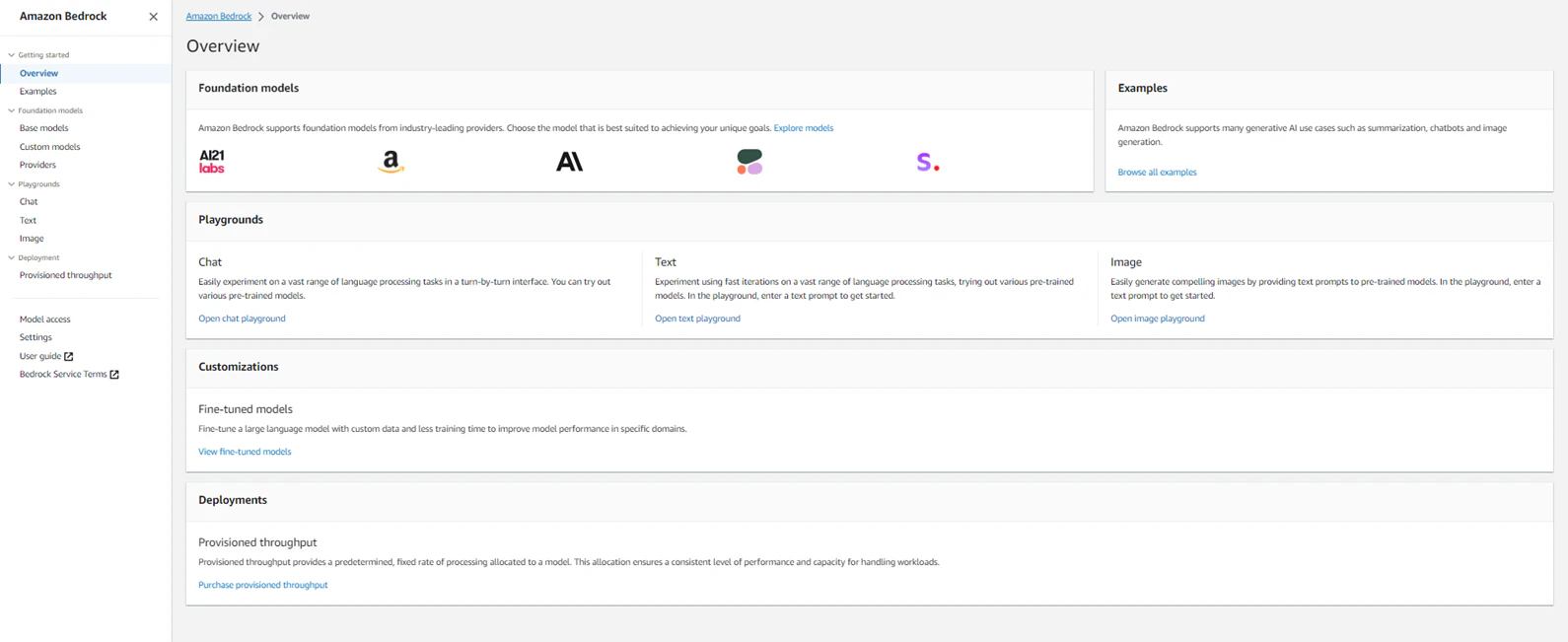Click the Chat subheading in Playgrounds card
The image size is (1568, 642).
pyautogui.click(x=210, y=262)
